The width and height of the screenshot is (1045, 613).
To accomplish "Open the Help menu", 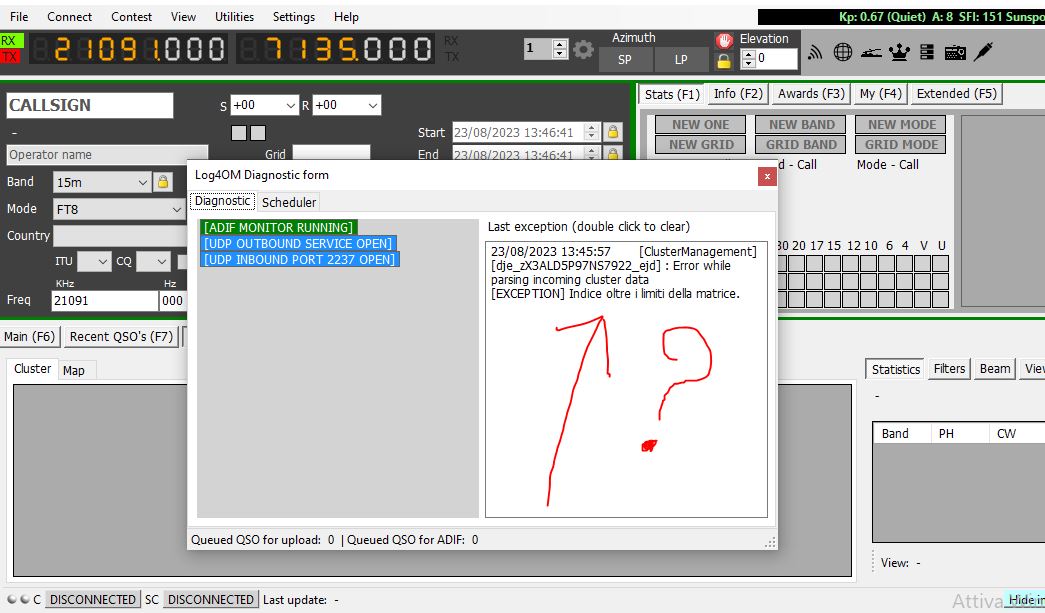I will [x=346, y=17].
